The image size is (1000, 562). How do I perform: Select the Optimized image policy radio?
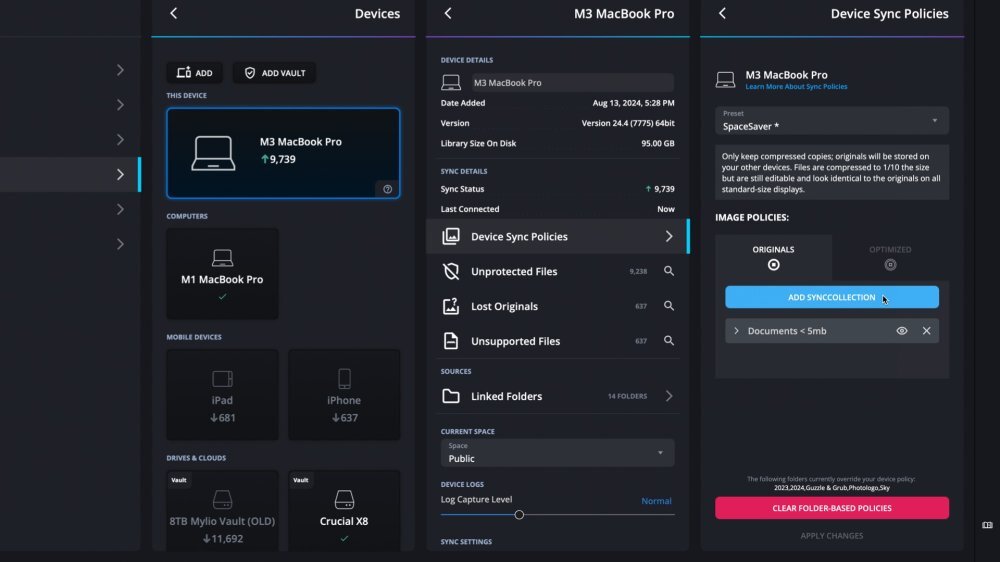click(x=890, y=265)
